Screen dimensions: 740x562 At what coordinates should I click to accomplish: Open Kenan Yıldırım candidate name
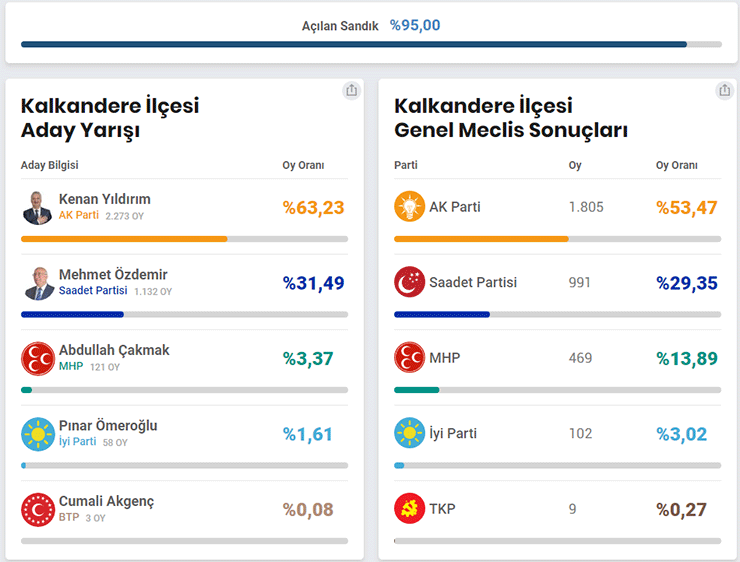tap(105, 199)
